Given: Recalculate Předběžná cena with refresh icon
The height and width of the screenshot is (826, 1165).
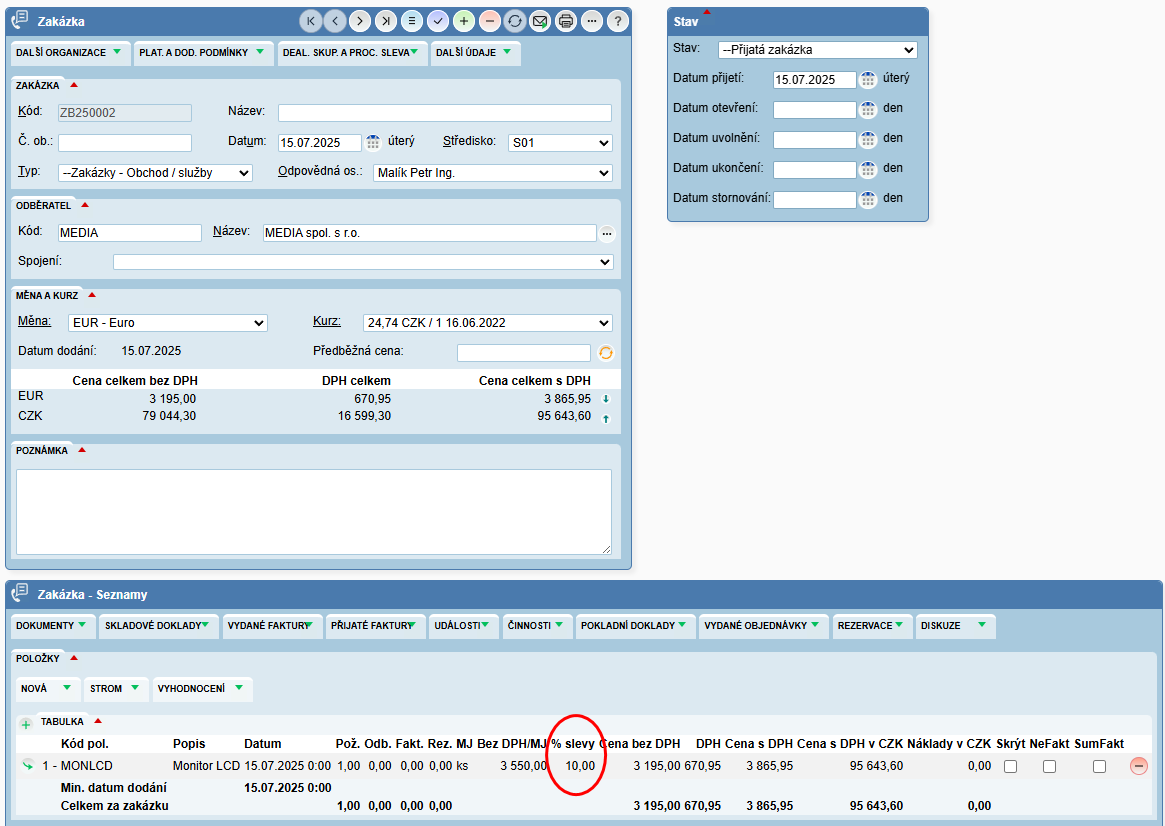Looking at the screenshot, I should point(605,353).
